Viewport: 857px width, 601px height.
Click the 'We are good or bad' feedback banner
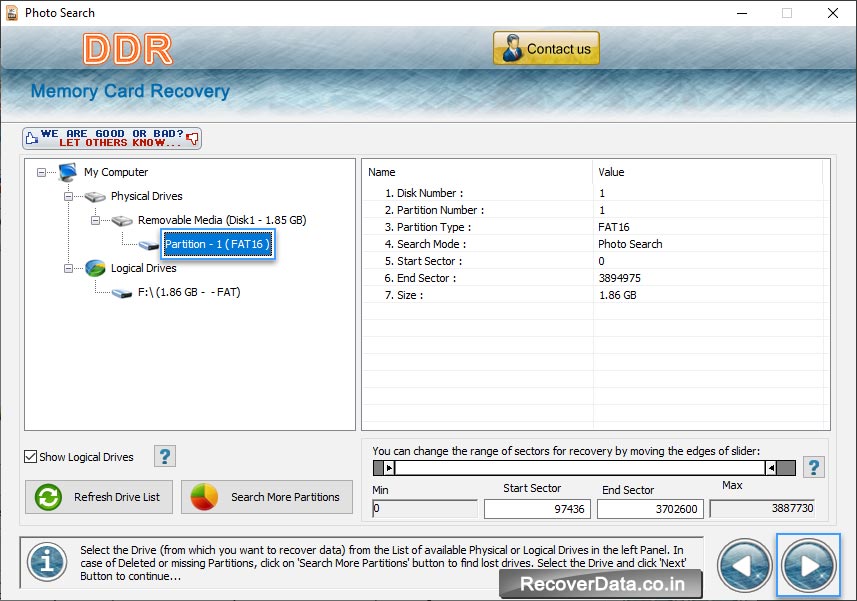pos(112,138)
